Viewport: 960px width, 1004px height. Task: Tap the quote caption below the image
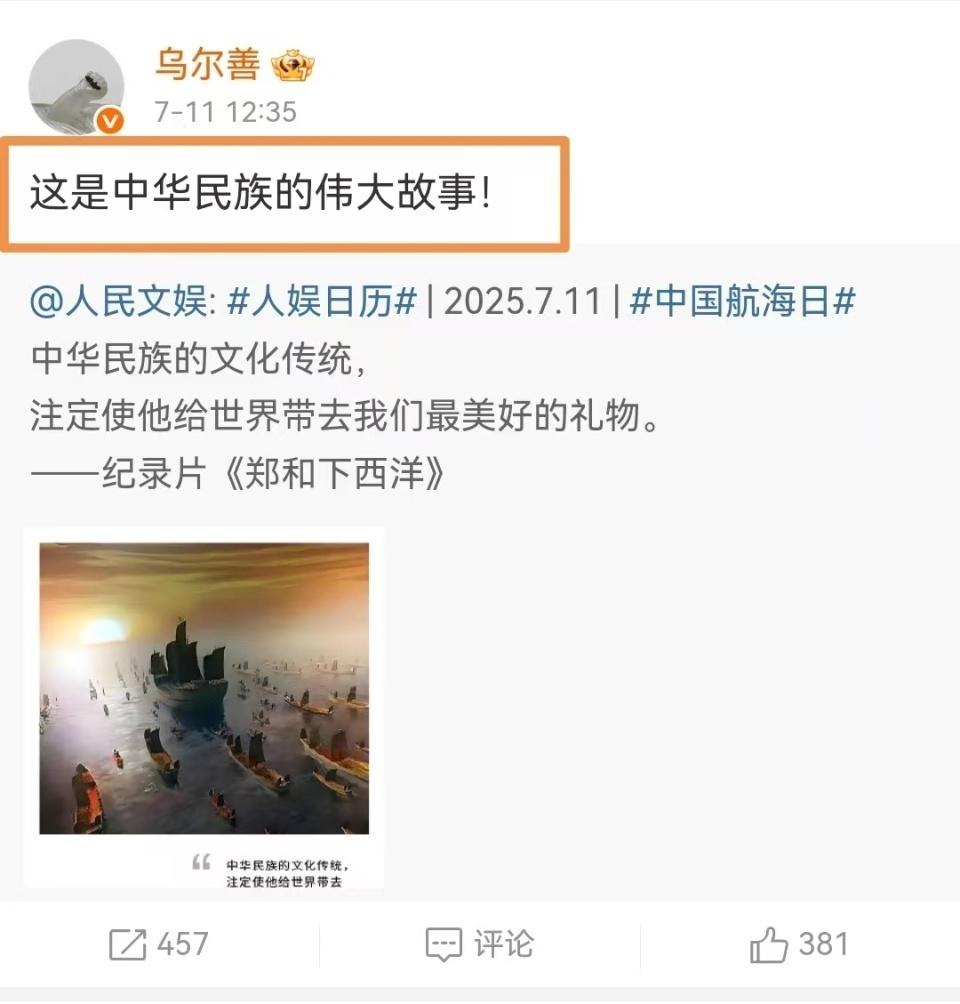pos(286,873)
